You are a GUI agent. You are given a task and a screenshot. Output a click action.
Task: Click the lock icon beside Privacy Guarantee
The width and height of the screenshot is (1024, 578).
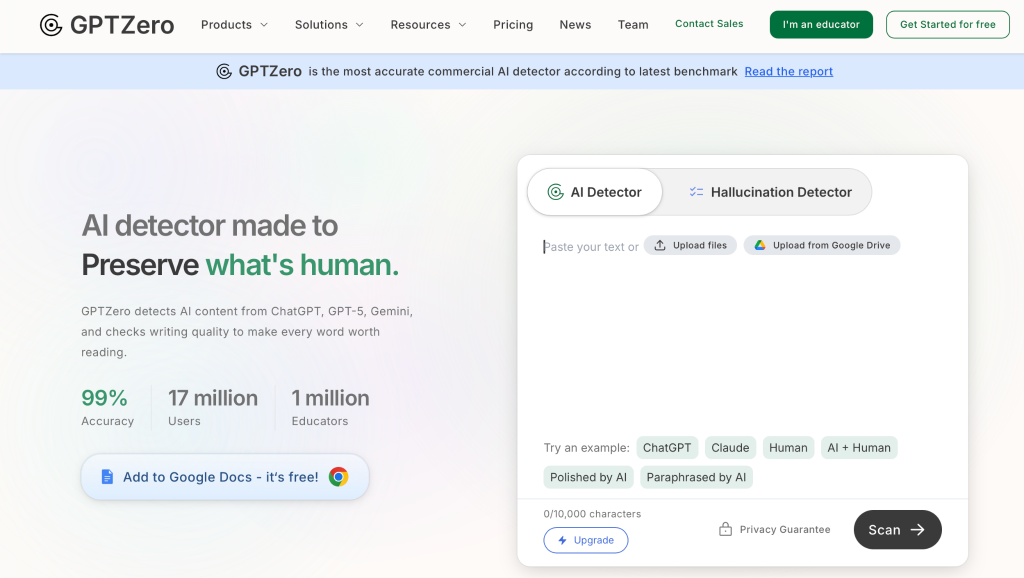[726, 529]
